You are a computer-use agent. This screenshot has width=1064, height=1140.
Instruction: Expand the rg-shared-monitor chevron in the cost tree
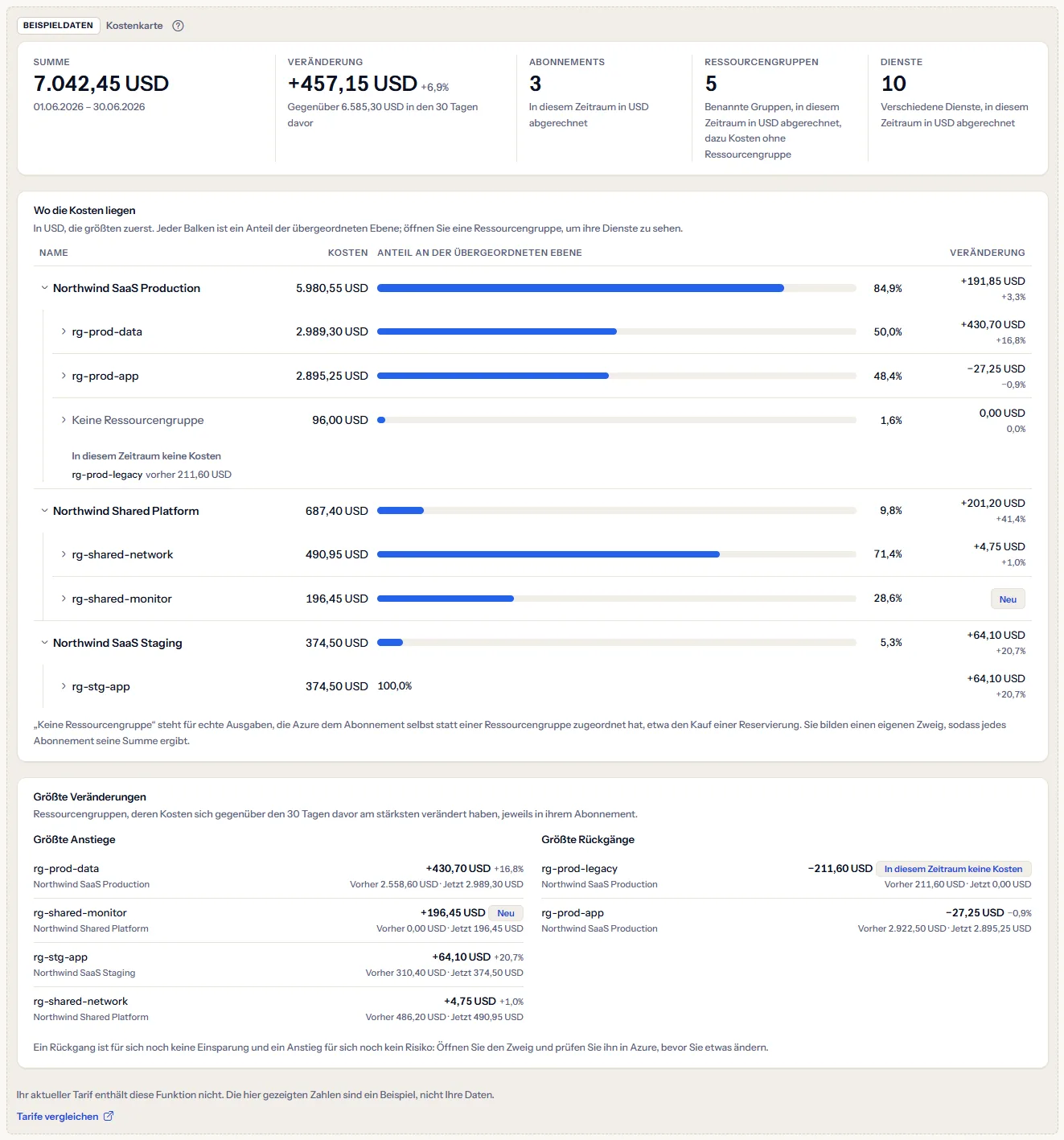click(64, 599)
